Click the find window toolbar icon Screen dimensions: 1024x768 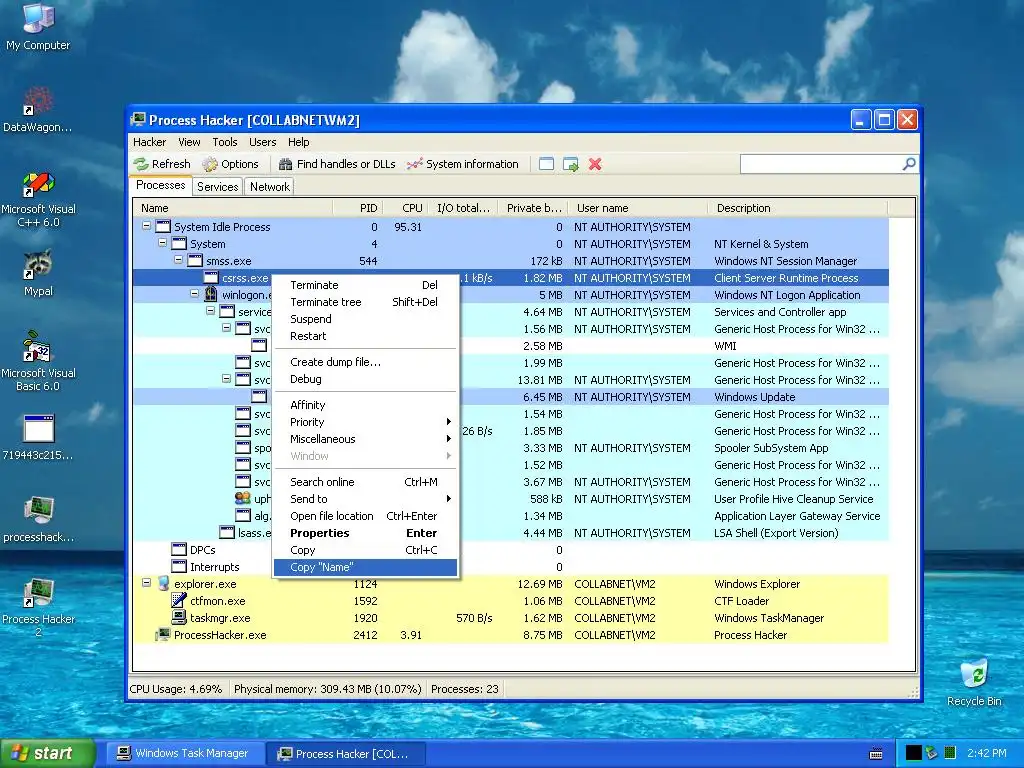point(547,164)
